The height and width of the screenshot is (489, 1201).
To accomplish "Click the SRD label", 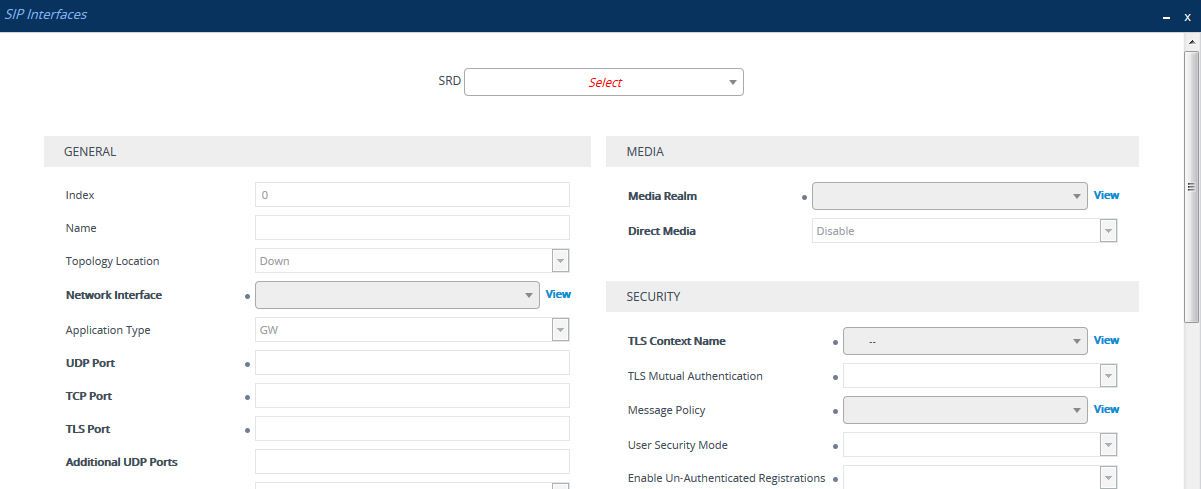I will coord(449,81).
